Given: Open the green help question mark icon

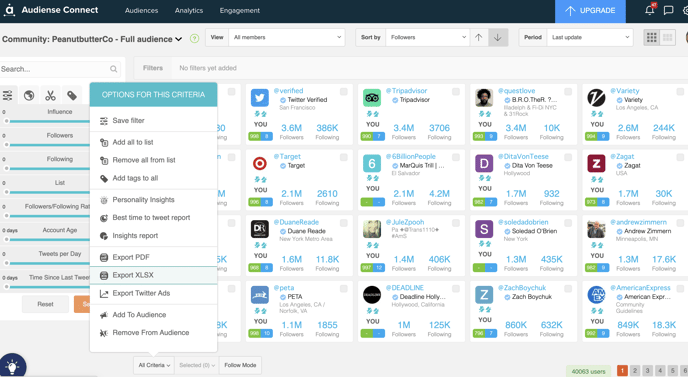Looking at the screenshot, I should (194, 39).
